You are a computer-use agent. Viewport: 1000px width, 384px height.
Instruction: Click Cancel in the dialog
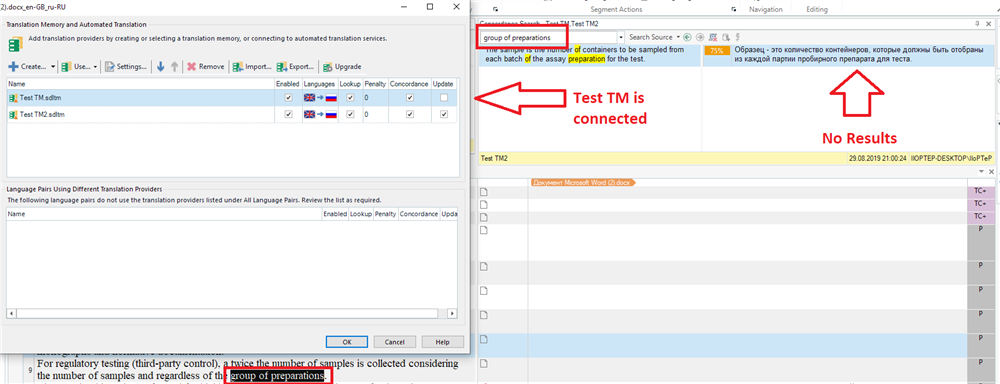pos(395,341)
